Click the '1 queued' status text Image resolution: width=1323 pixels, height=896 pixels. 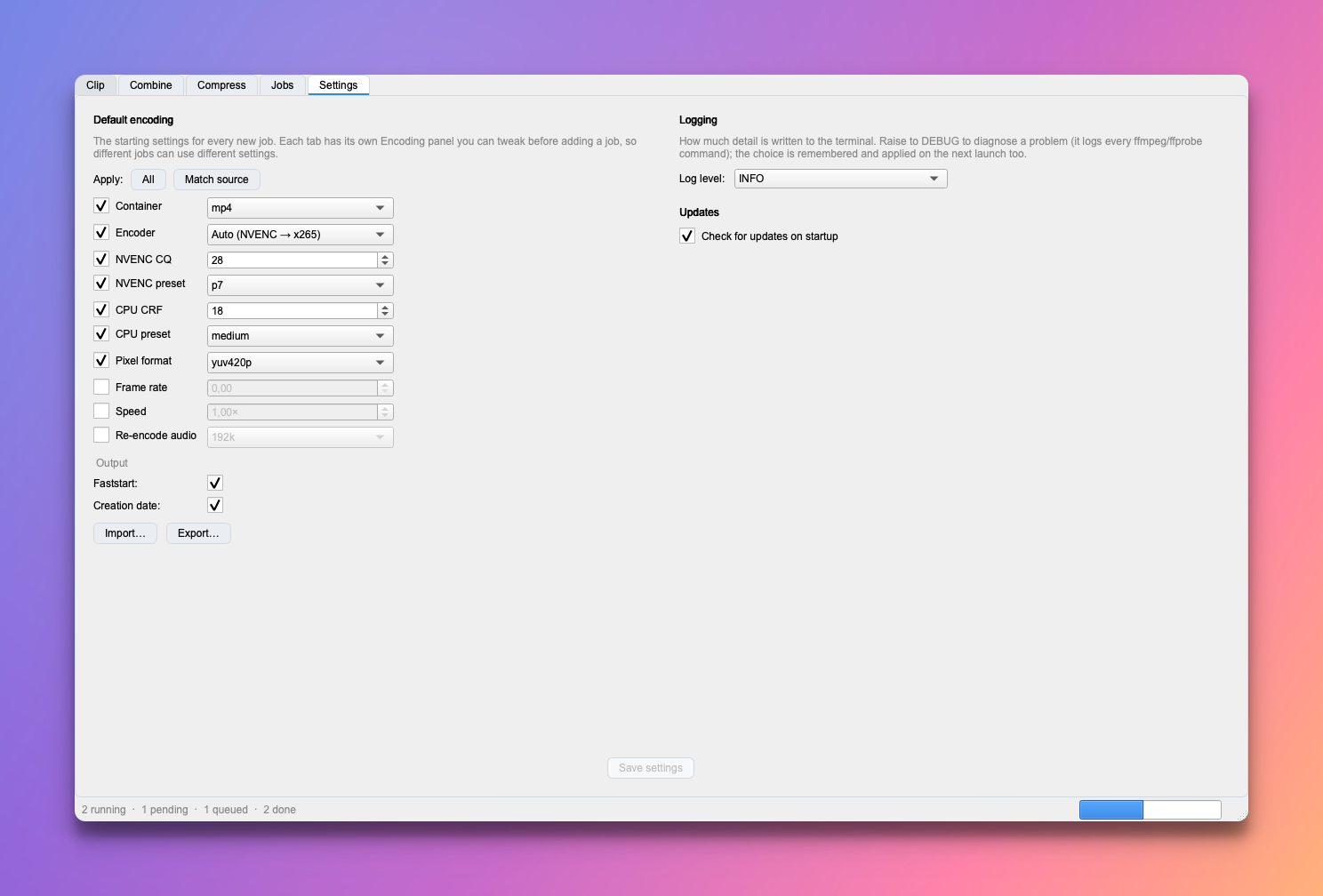(226, 810)
